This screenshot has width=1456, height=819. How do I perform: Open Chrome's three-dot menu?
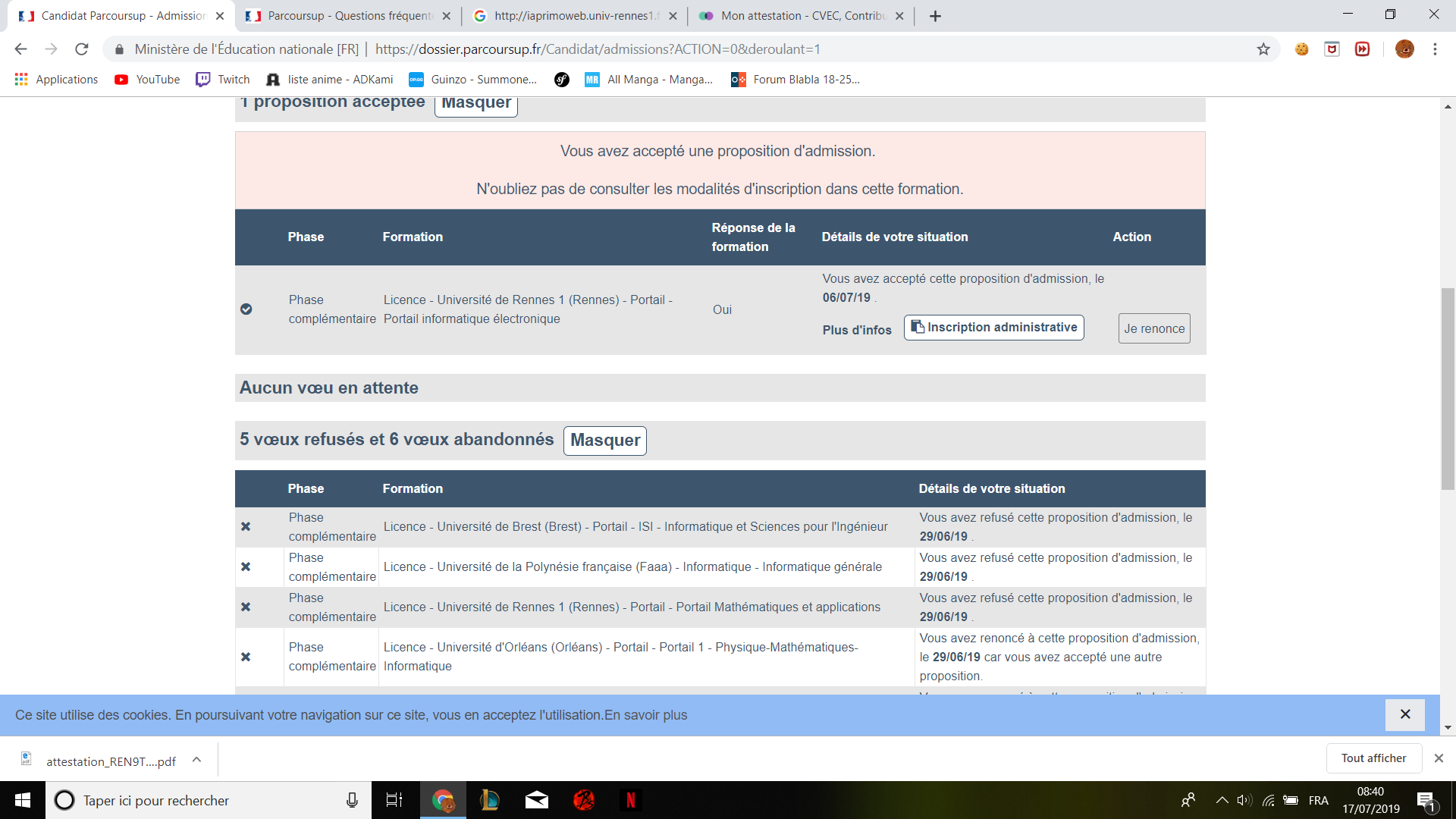[x=1435, y=49]
